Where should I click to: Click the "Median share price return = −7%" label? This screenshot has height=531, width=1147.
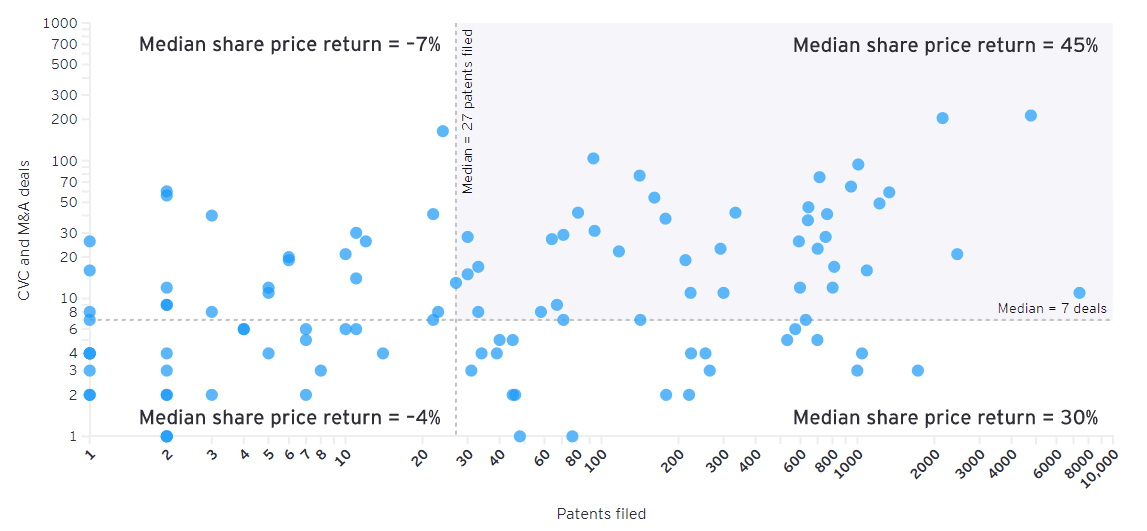coord(289,45)
